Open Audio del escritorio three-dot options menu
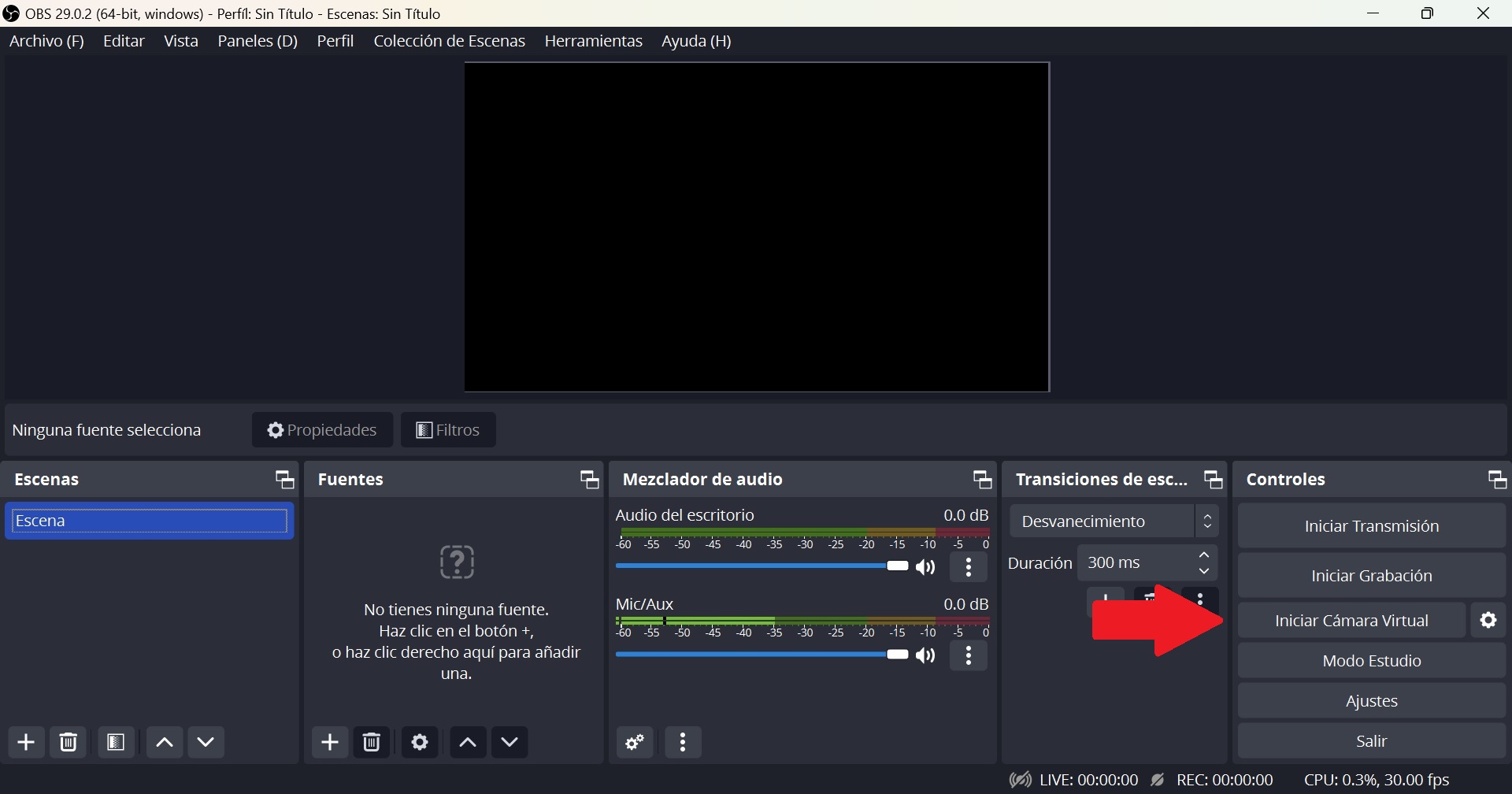The width and height of the screenshot is (1512, 794). coord(969,568)
